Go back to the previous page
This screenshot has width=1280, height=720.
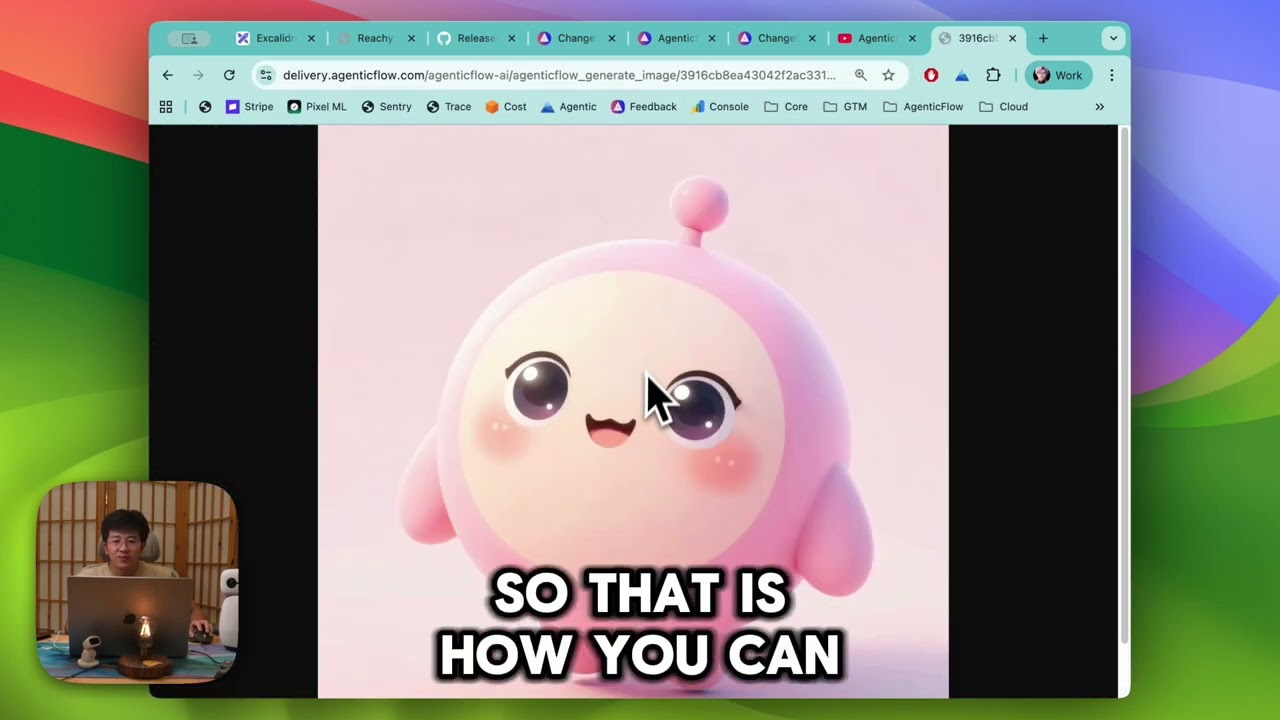point(167,75)
